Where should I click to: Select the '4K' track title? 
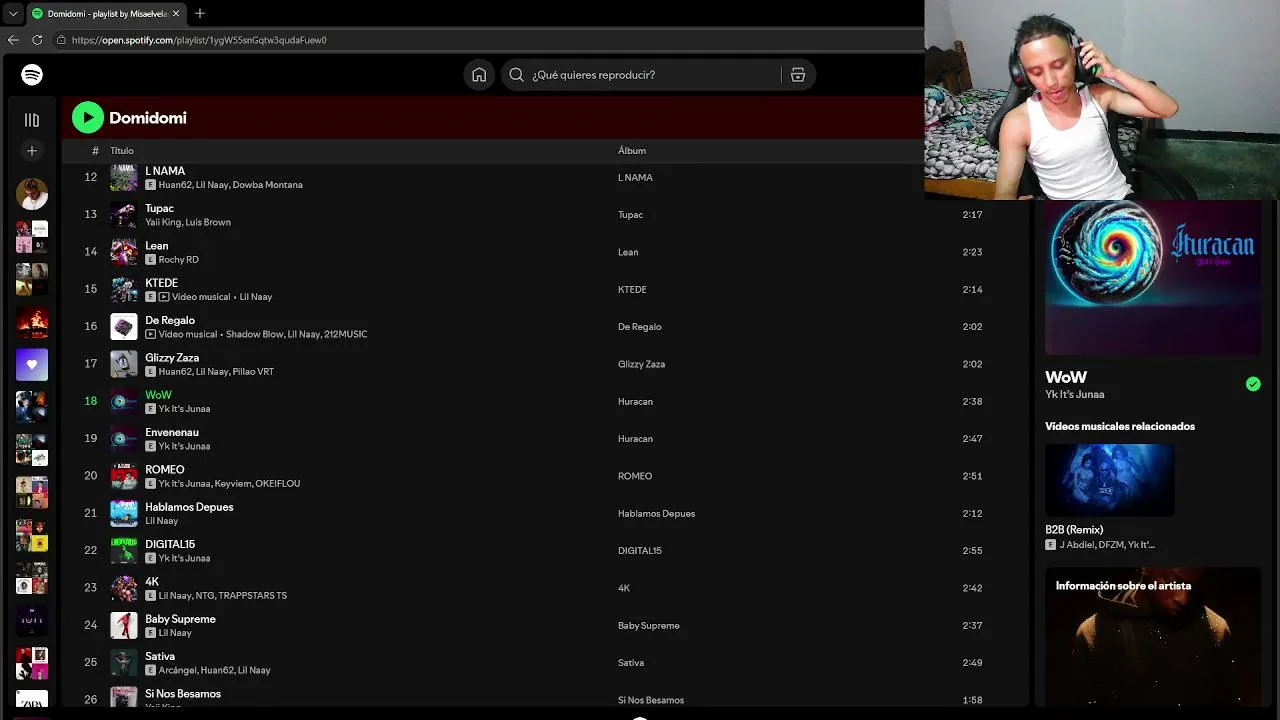152,582
